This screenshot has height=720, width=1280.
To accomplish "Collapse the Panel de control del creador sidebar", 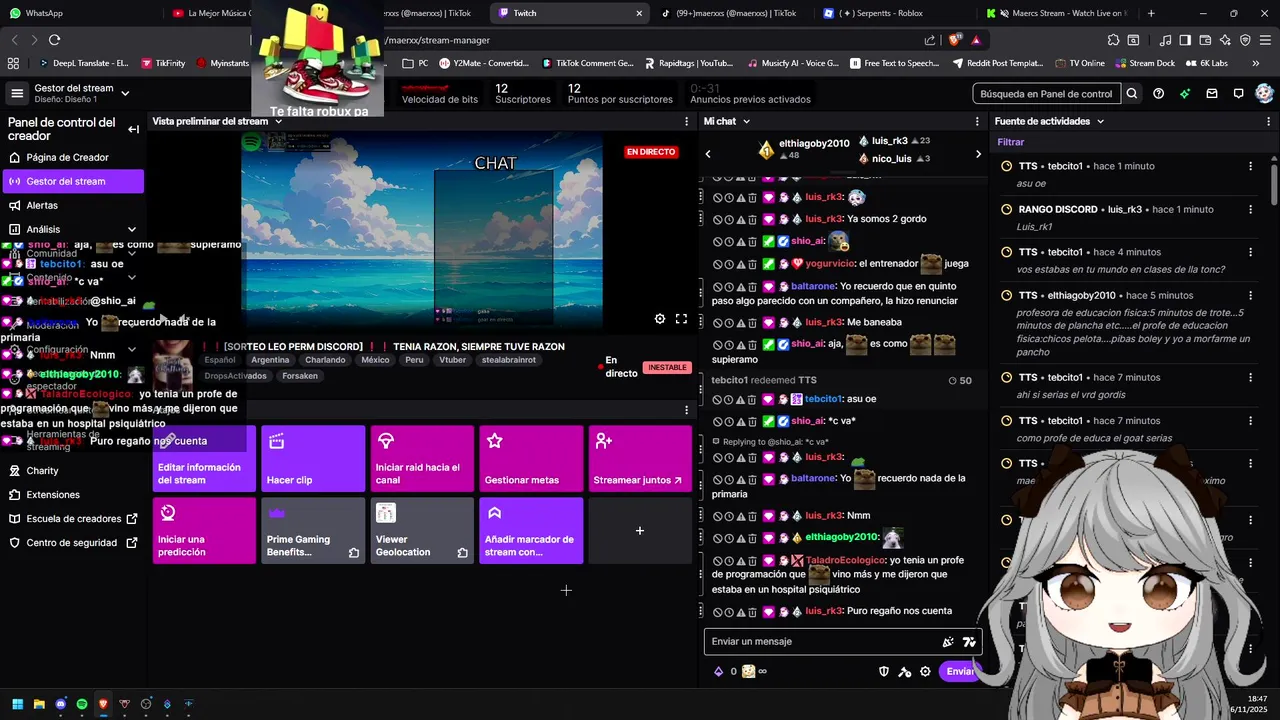I will point(133,129).
